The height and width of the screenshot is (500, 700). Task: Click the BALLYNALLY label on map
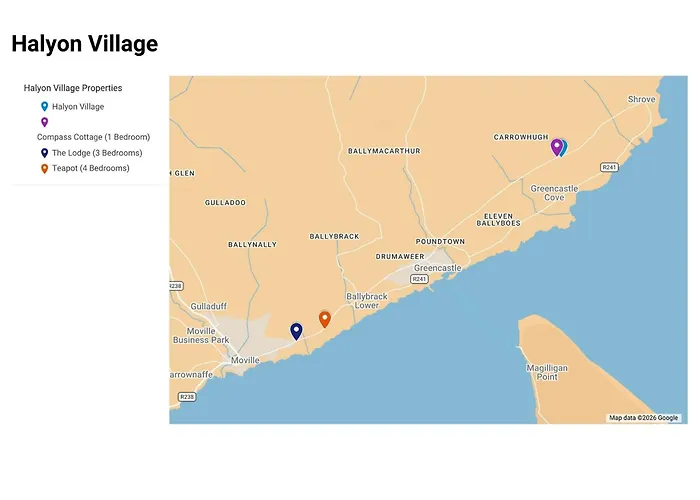(x=253, y=245)
